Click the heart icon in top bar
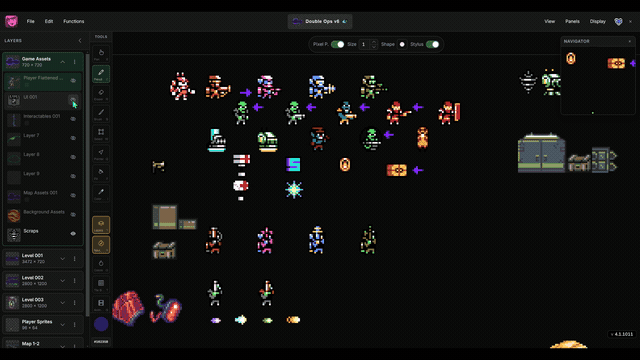 pyautogui.click(x=618, y=21)
